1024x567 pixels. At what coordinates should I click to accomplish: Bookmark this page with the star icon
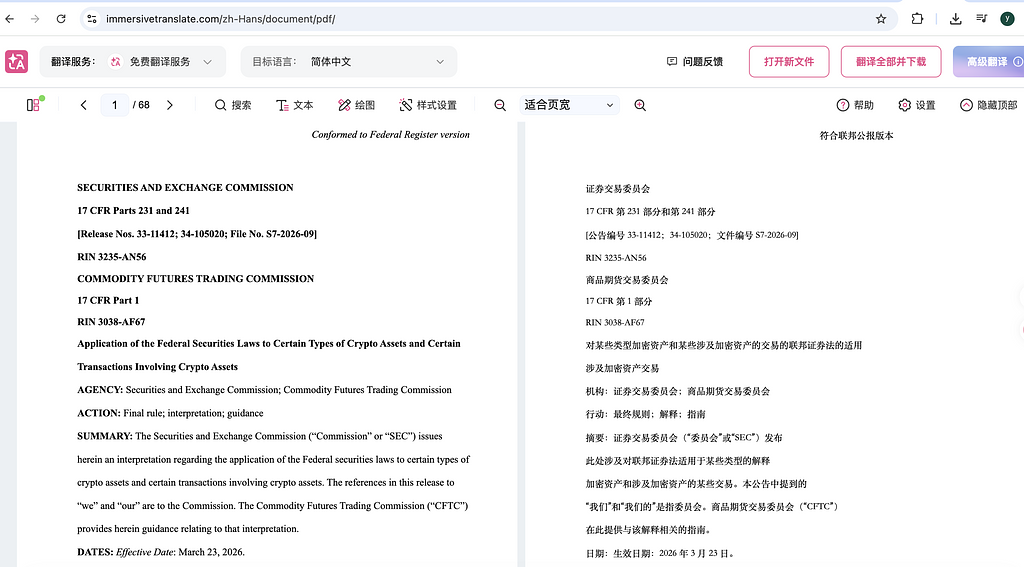coord(881,18)
